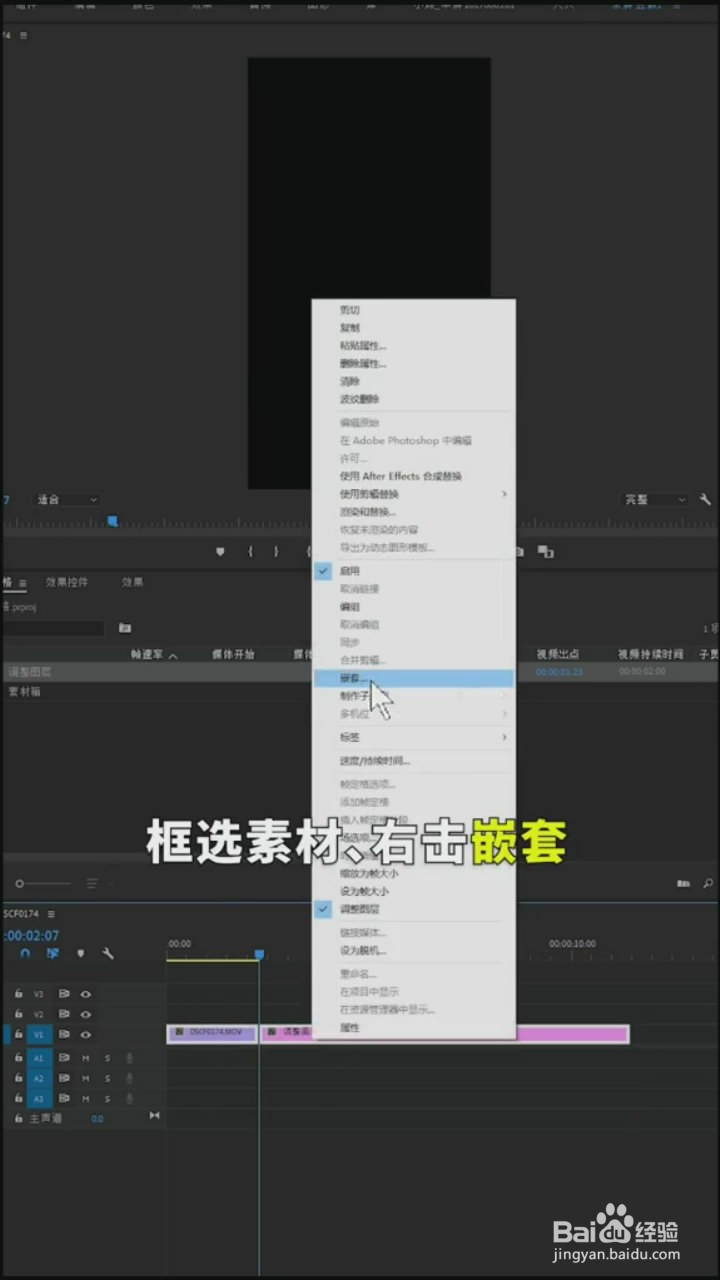Toggle Linked Selection icon in timeline

coord(52,954)
